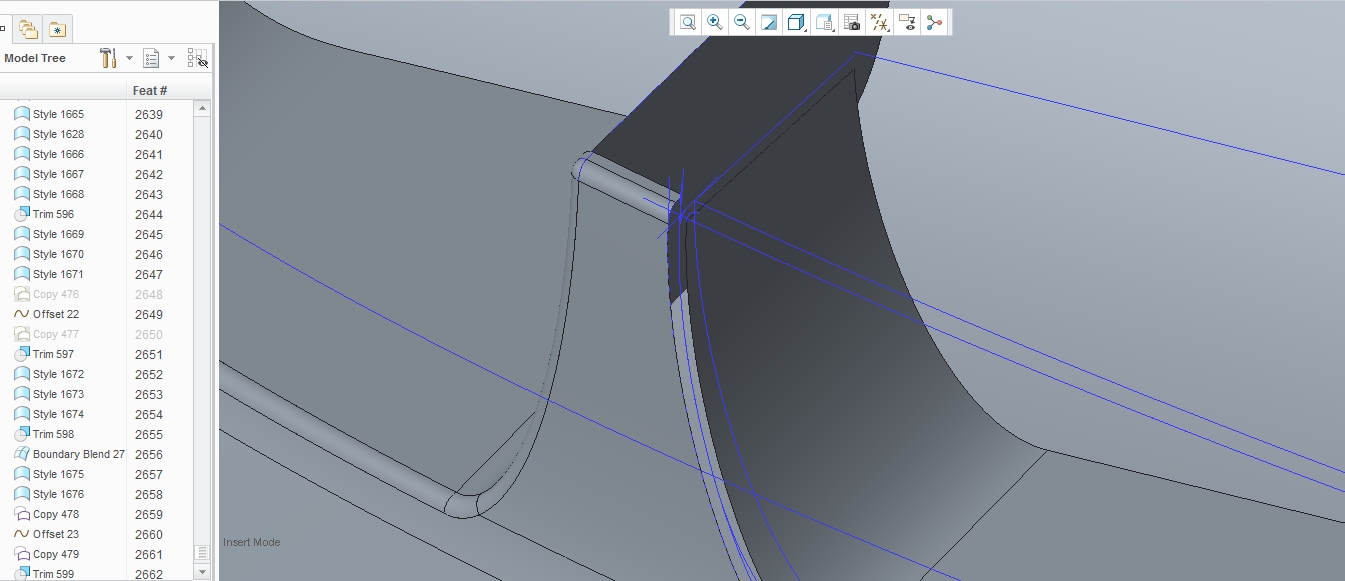Select Style 1628 feature
Viewport: 1345px width, 581px height.
pos(58,134)
